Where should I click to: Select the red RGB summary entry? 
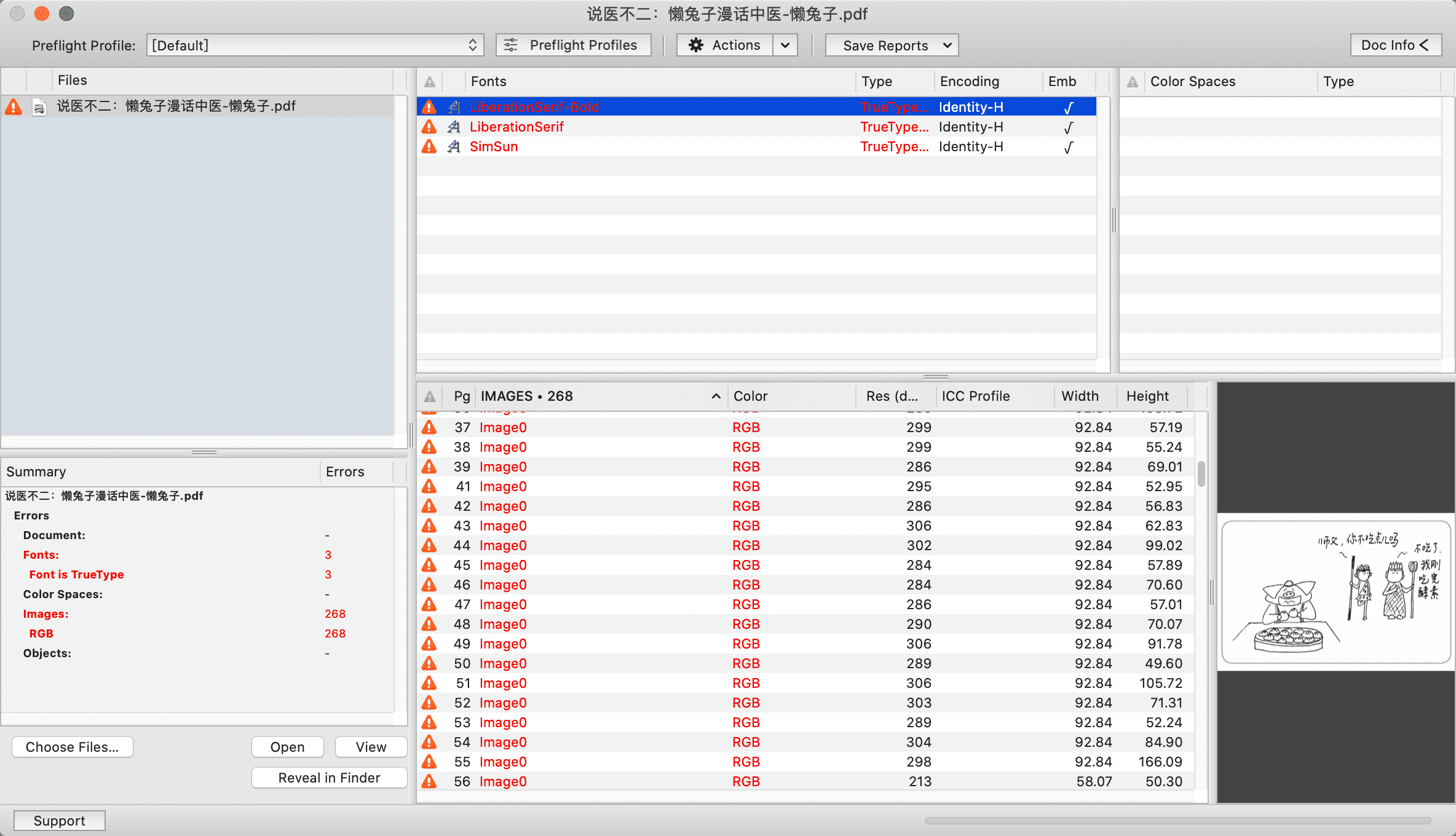(x=41, y=634)
